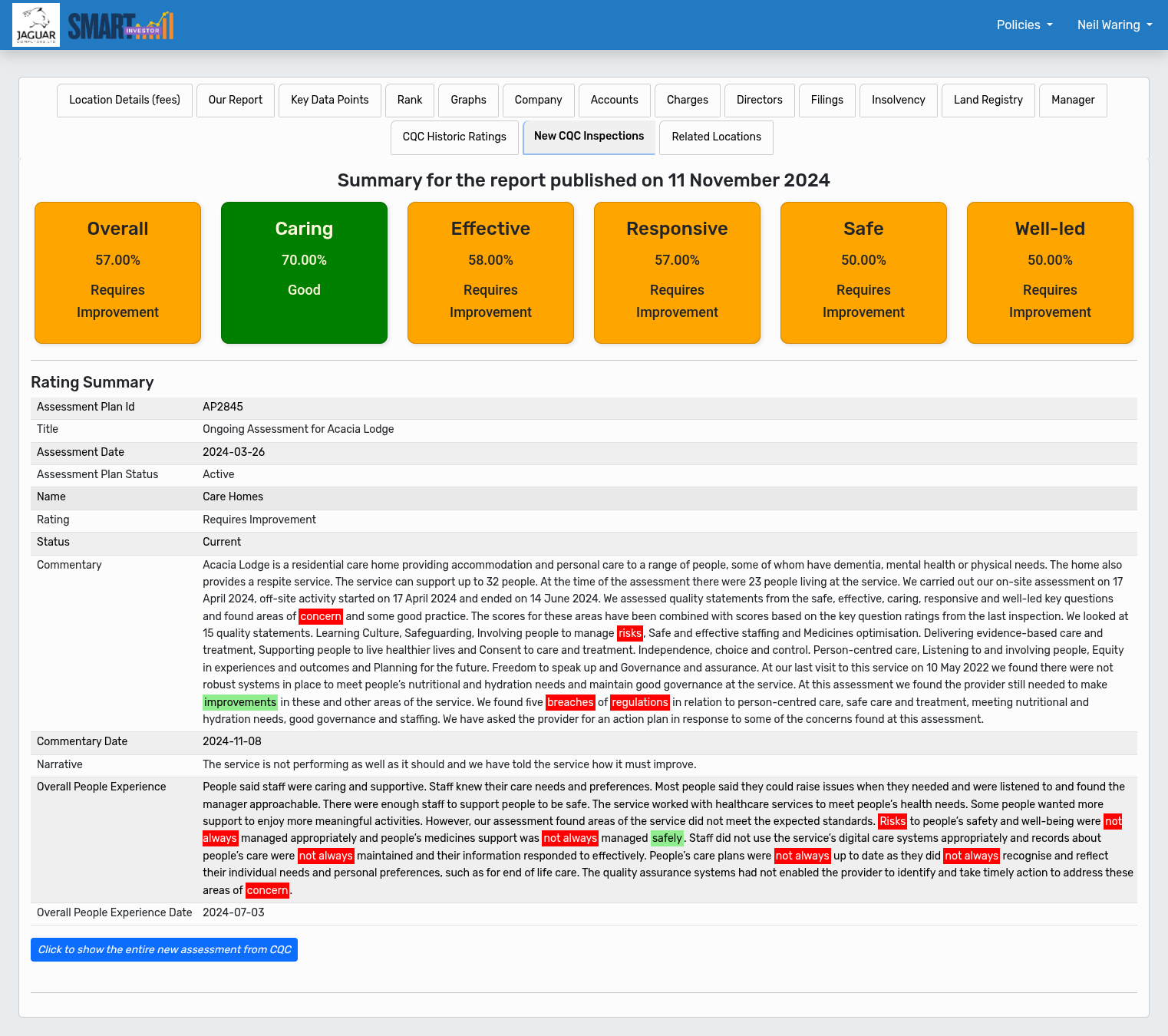Screen dimensions: 1168x1036
Task: Go to the Rank tab
Action: pyautogui.click(x=410, y=101)
